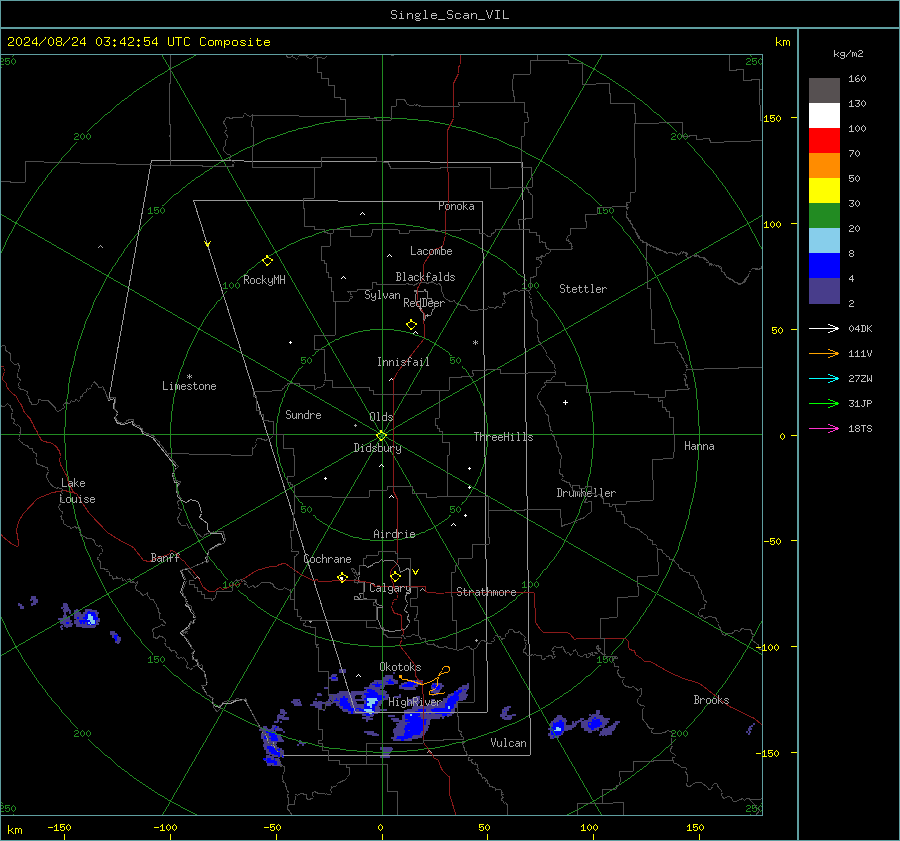Click the Calgary city label
Image resolution: width=900 pixels, height=841 pixels.
(x=390, y=588)
